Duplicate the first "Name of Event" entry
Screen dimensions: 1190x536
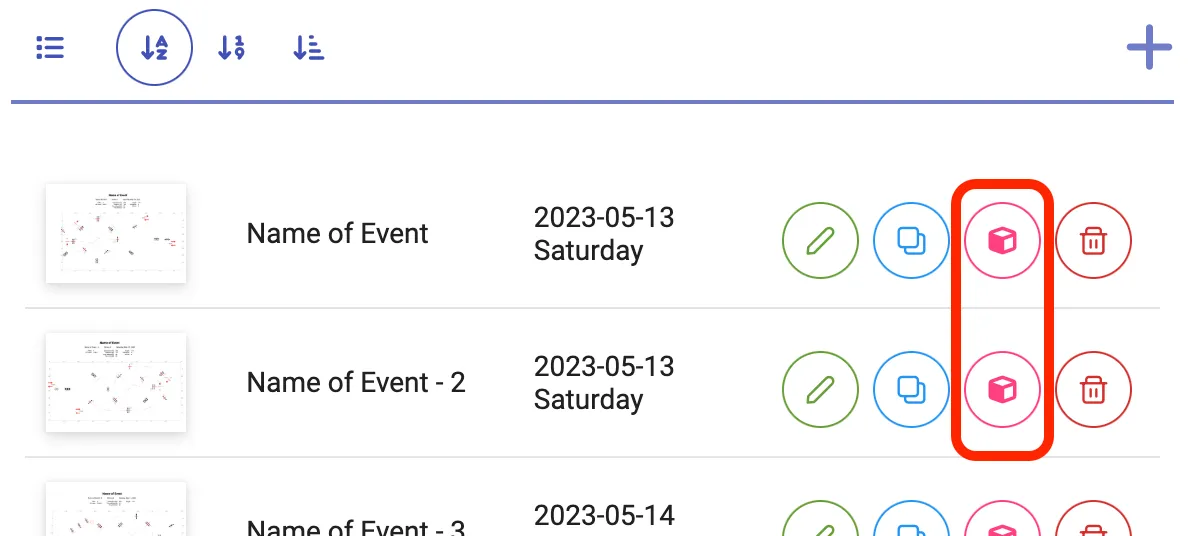911,240
